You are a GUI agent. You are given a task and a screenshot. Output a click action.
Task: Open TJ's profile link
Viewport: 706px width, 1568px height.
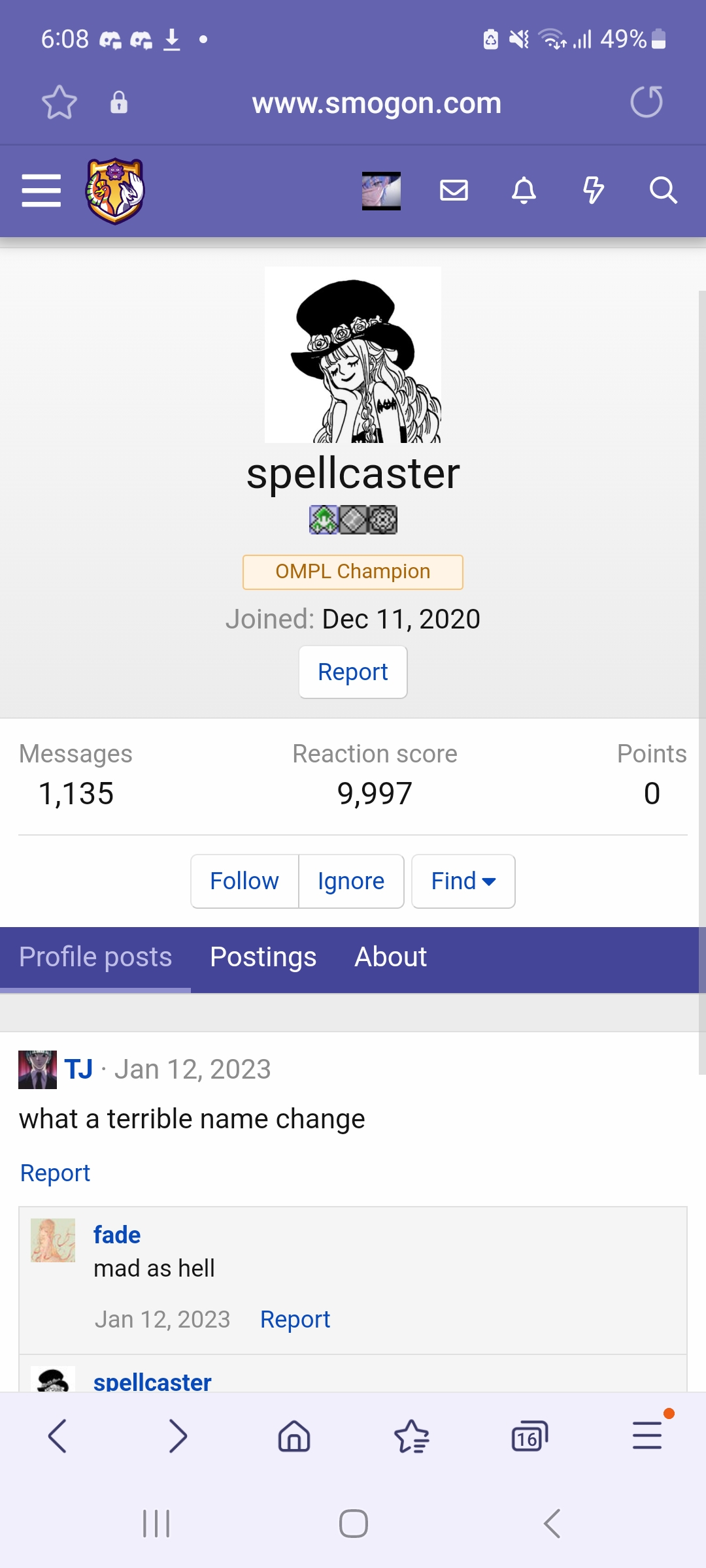pos(78,1070)
